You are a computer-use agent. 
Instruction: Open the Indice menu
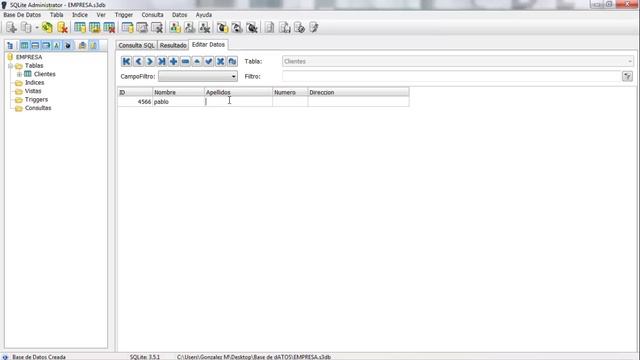point(80,15)
